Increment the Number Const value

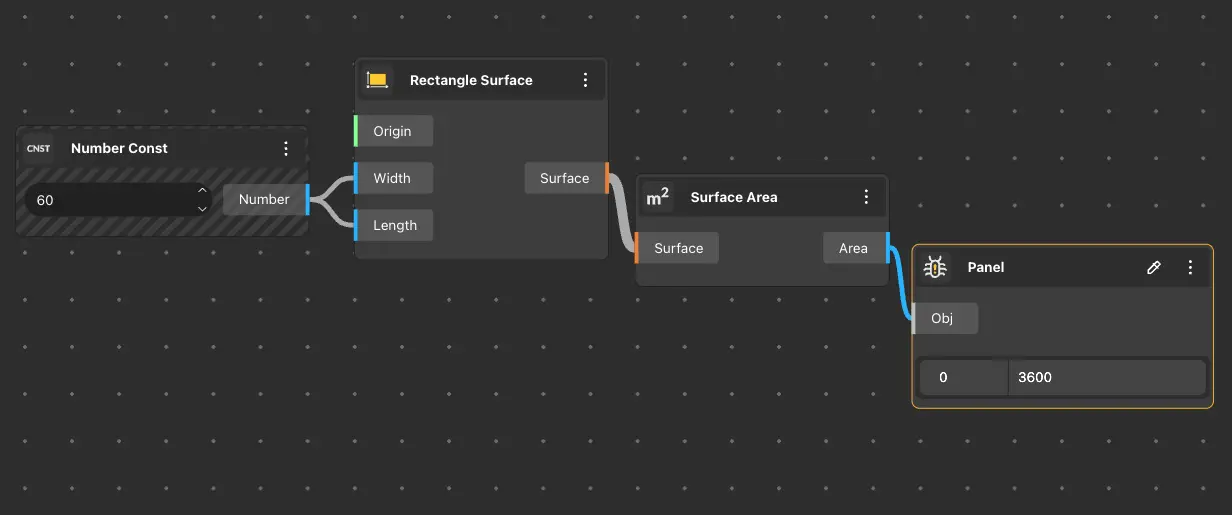coord(202,191)
